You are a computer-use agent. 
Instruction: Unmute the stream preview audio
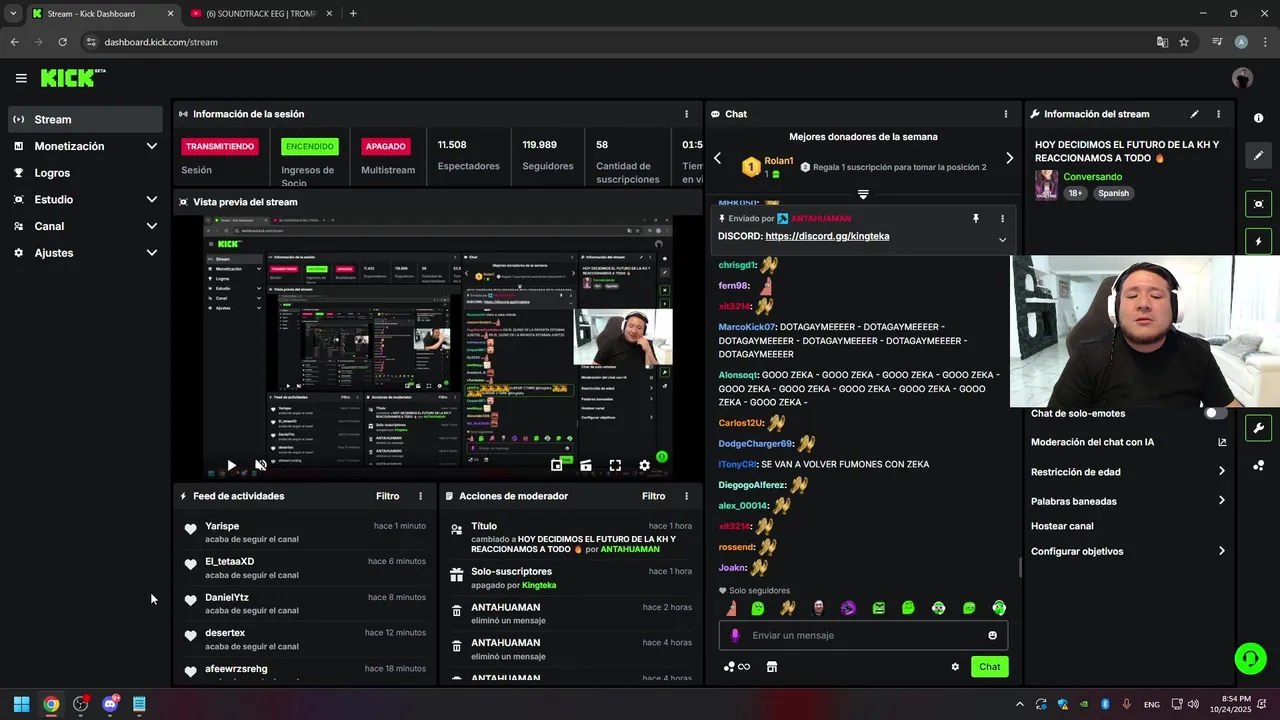(x=261, y=465)
